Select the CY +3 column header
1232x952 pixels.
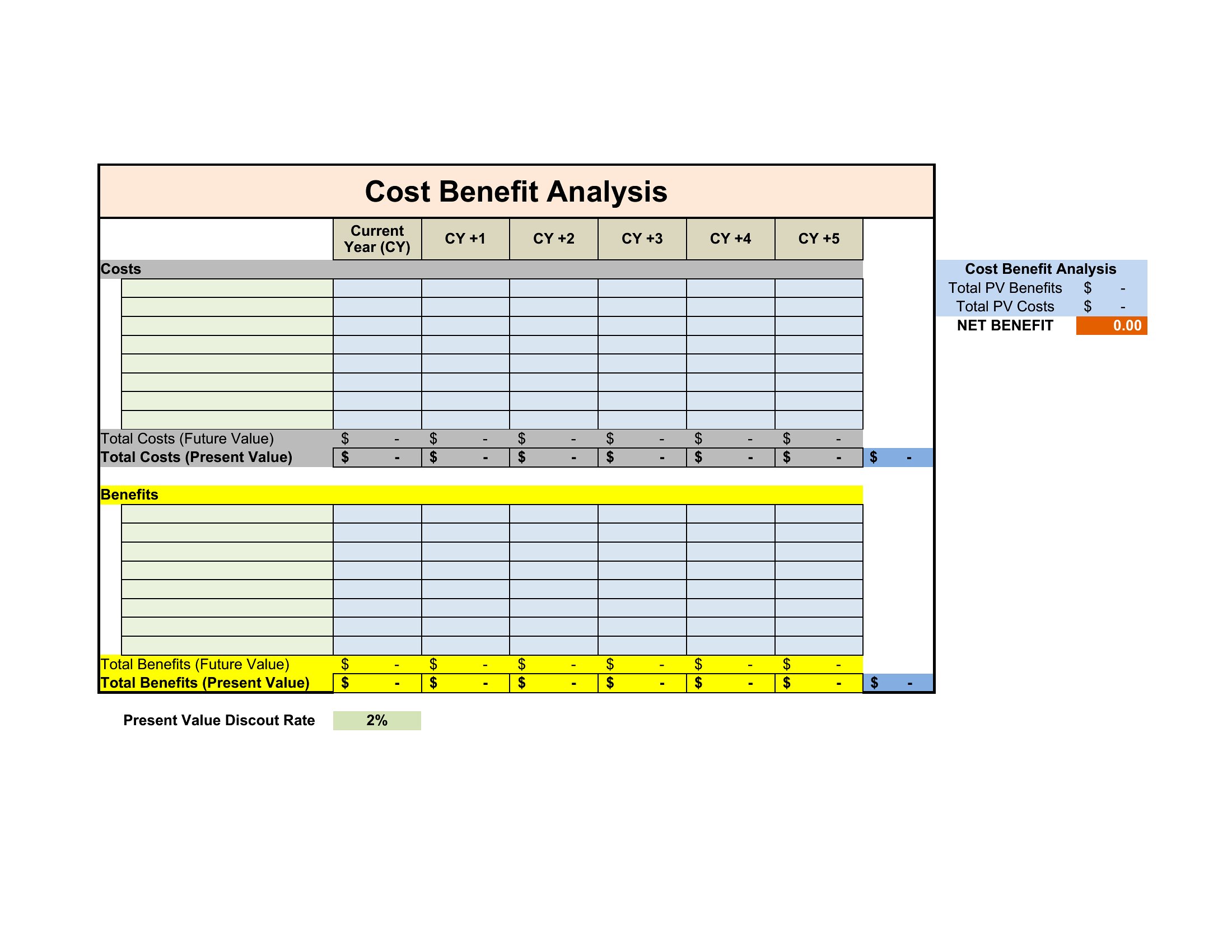642,239
